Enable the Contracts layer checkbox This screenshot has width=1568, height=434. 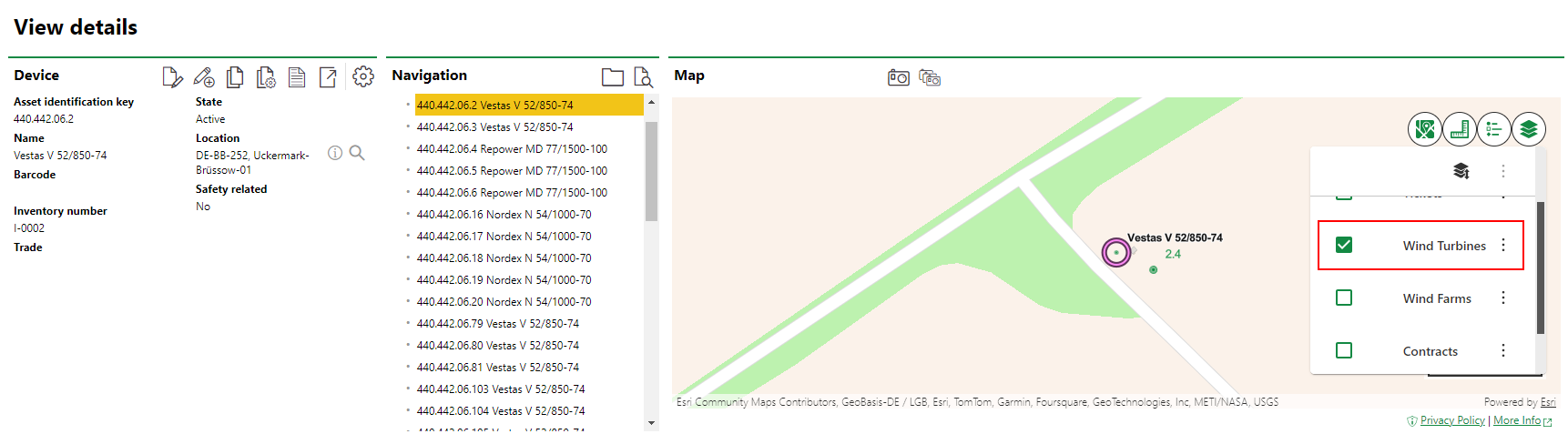tap(1344, 350)
